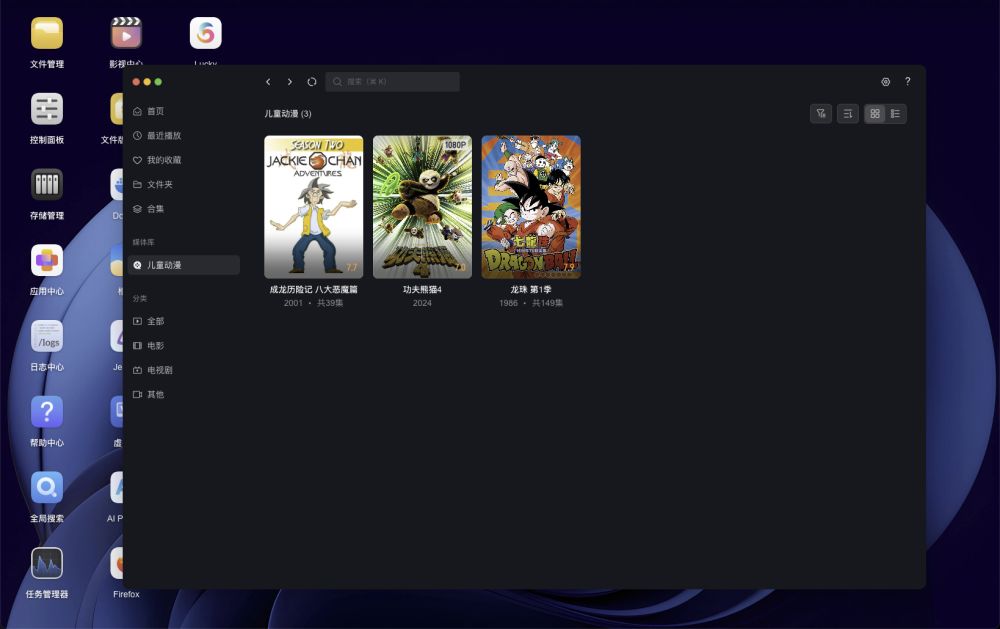The image size is (1000, 629).
Task: Open 最近播放 list
Action: tap(184, 135)
